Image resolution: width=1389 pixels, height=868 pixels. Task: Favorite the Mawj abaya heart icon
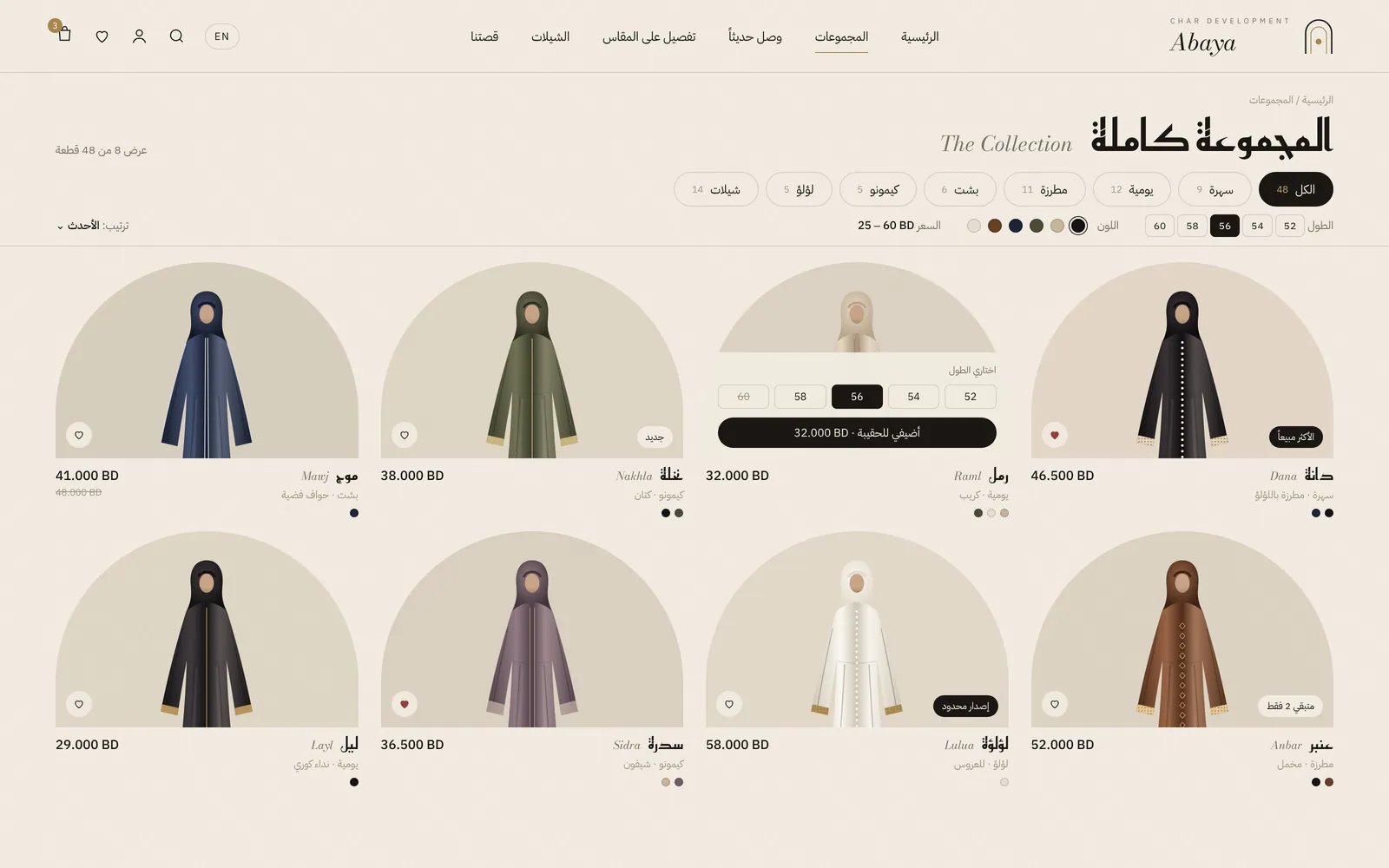(79, 435)
